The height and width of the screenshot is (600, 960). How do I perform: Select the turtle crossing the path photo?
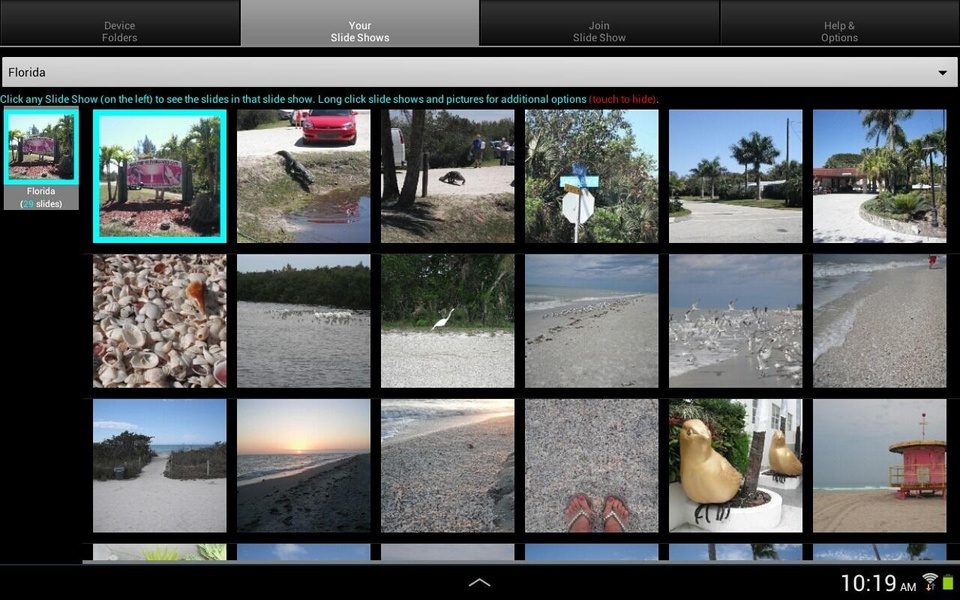pyautogui.click(x=448, y=176)
